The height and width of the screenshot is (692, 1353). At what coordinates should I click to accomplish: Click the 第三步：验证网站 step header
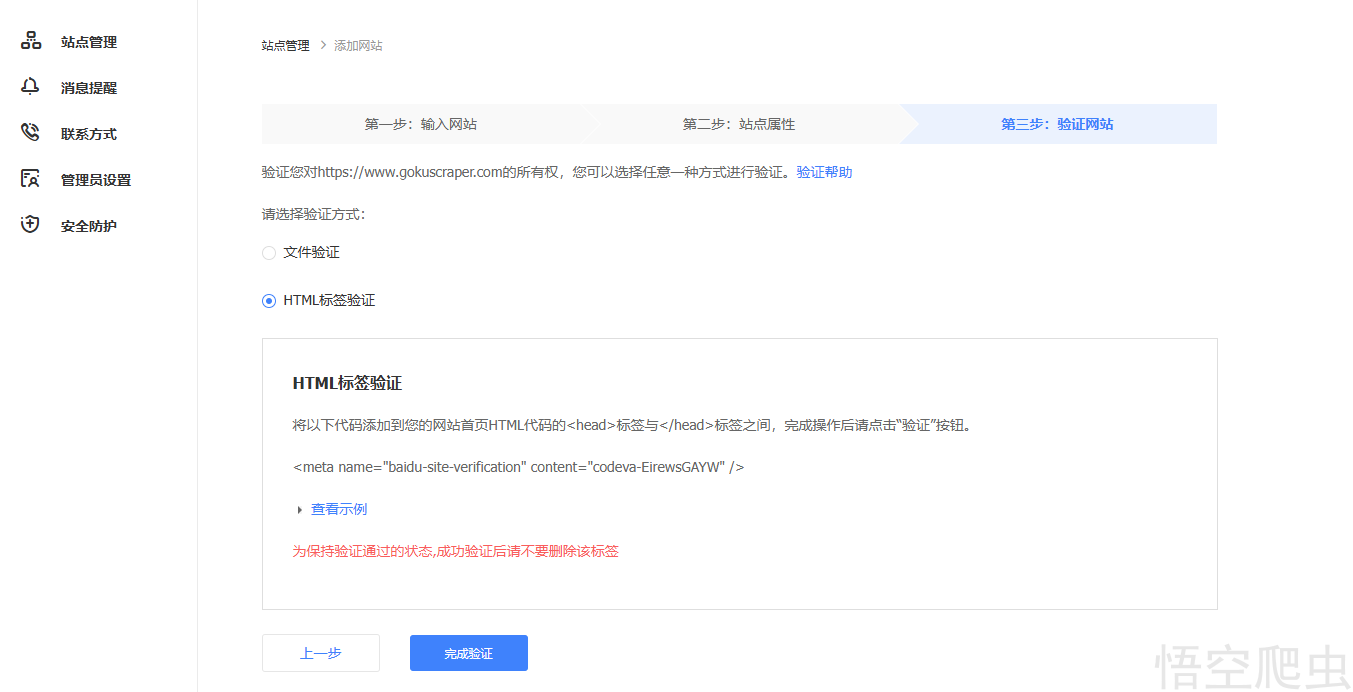[1059, 123]
